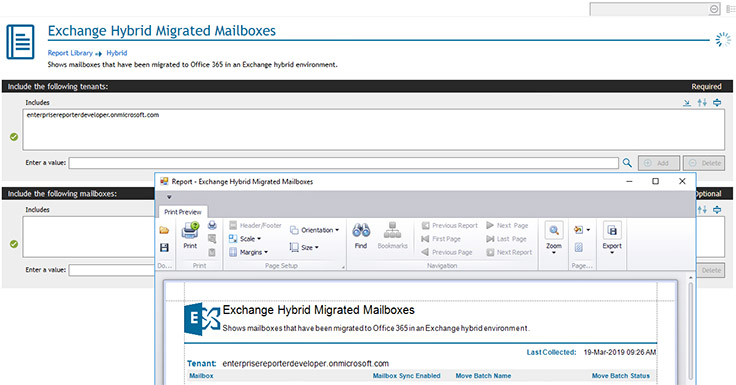
Task: Open the Margins dropdown
Action: 248,252
